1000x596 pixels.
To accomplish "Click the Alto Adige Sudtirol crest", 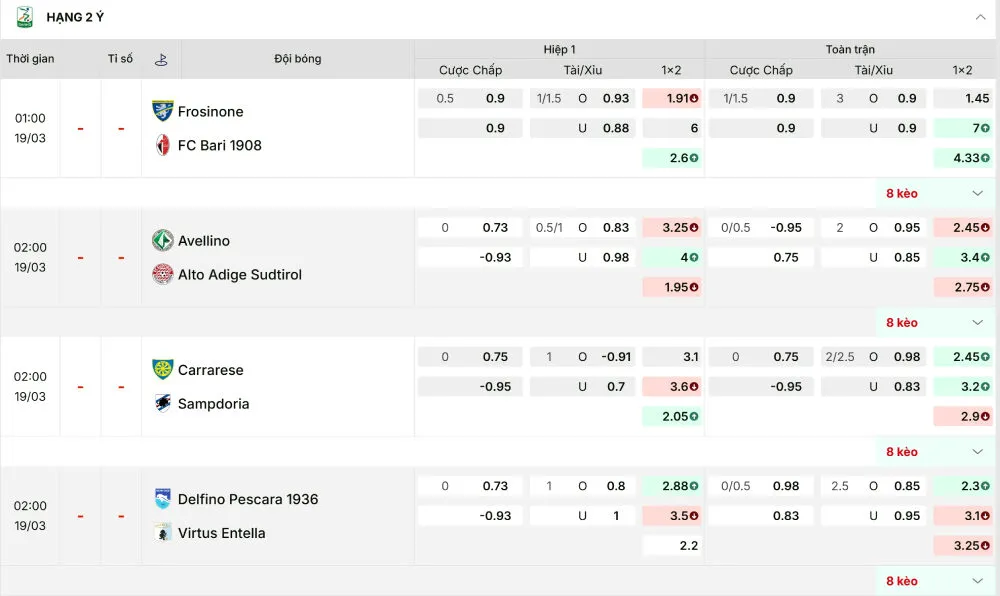I will click(162, 274).
